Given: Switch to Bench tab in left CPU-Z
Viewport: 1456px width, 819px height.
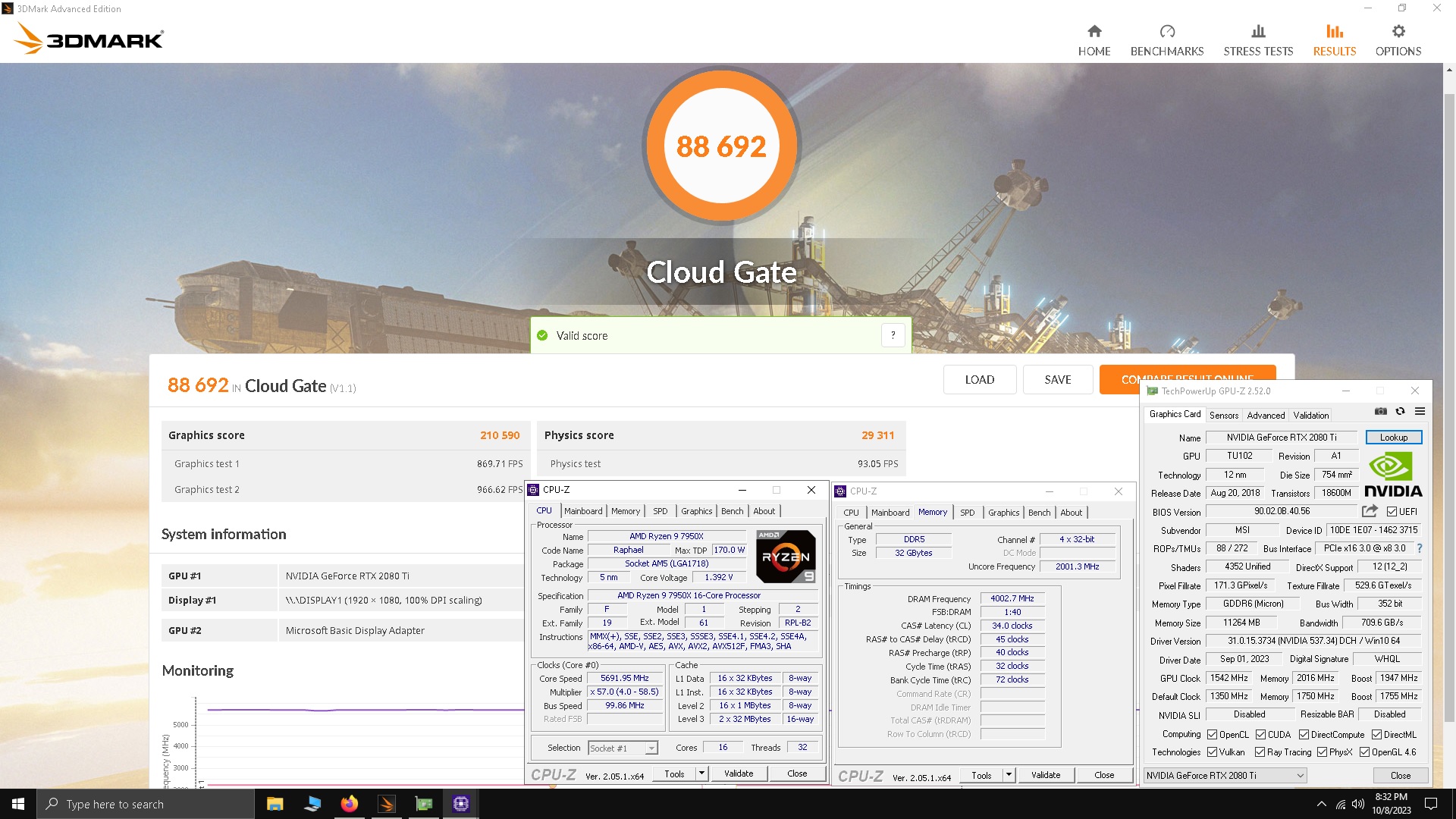Looking at the screenshot, I should point(732,511).
